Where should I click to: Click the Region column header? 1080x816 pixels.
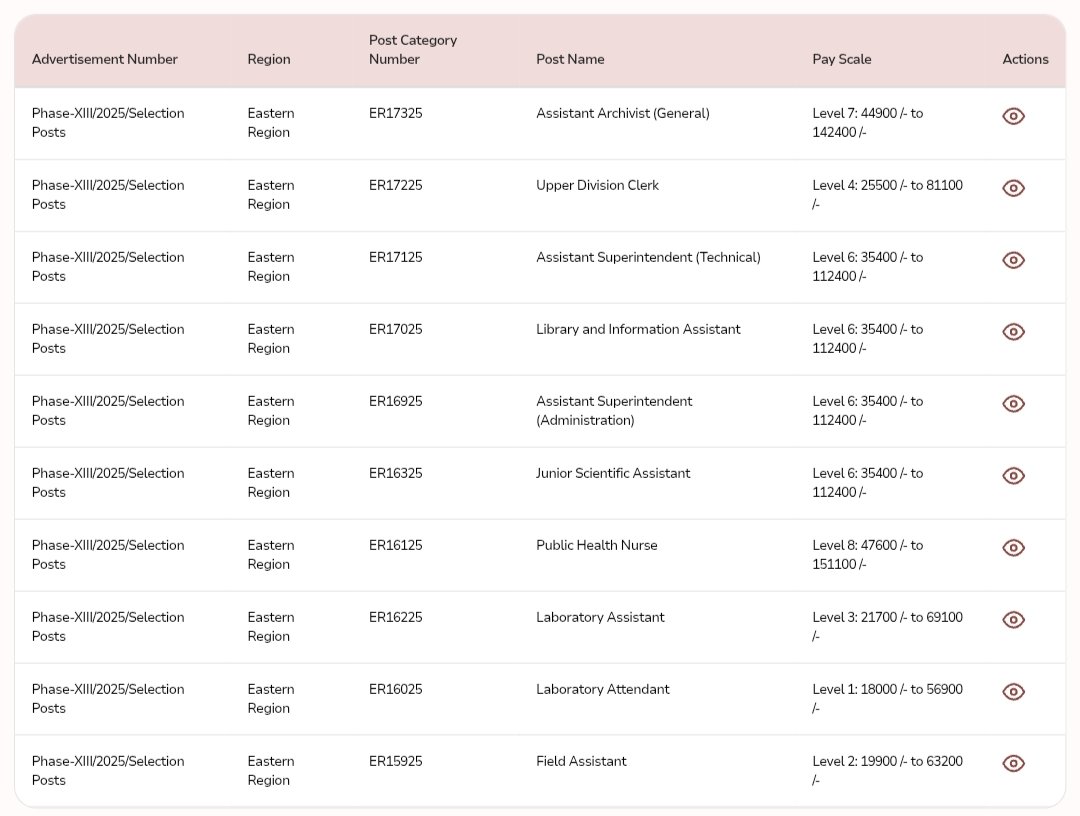[x=269, y=59]
